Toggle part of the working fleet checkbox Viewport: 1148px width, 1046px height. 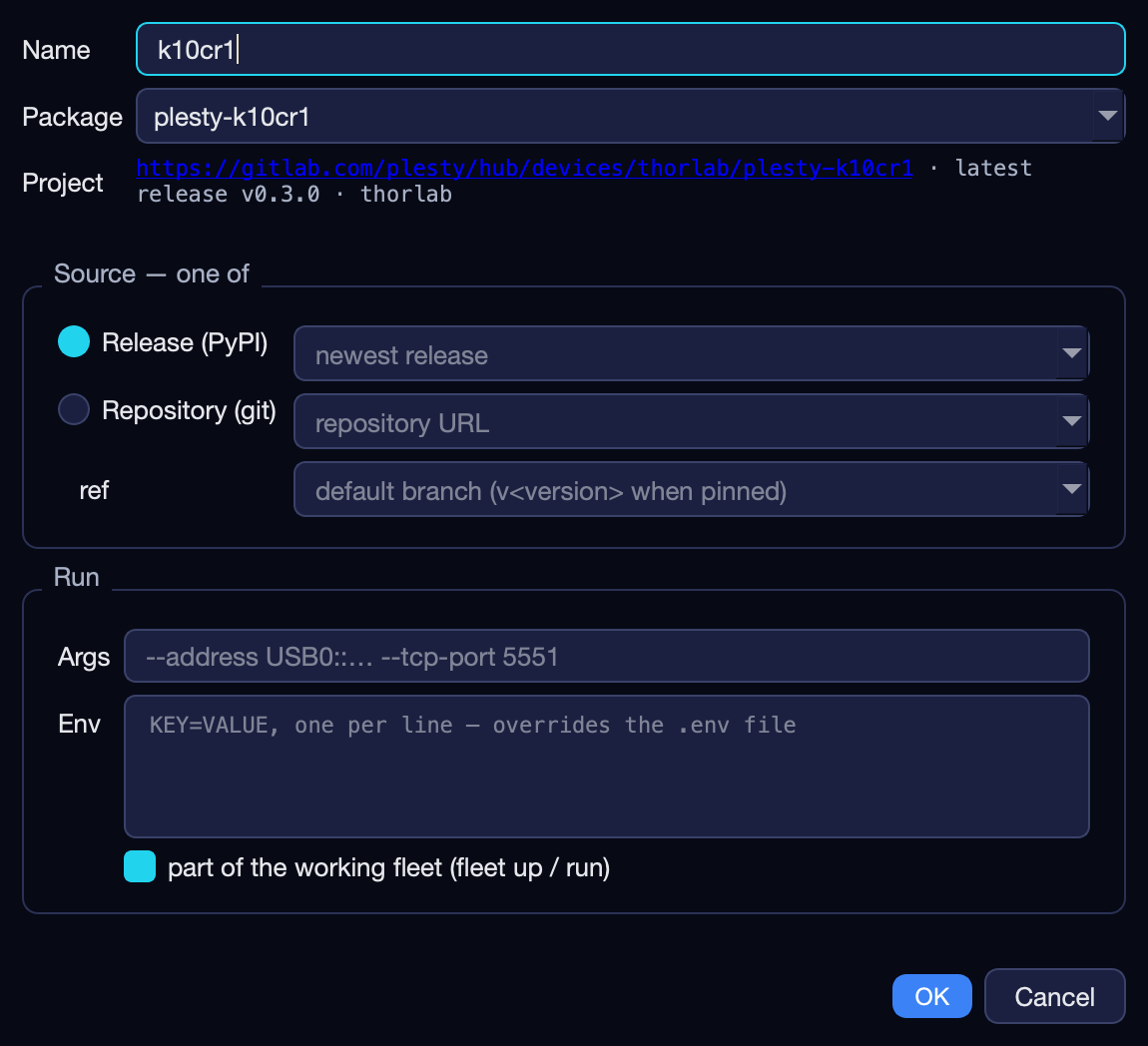(140, 866)
